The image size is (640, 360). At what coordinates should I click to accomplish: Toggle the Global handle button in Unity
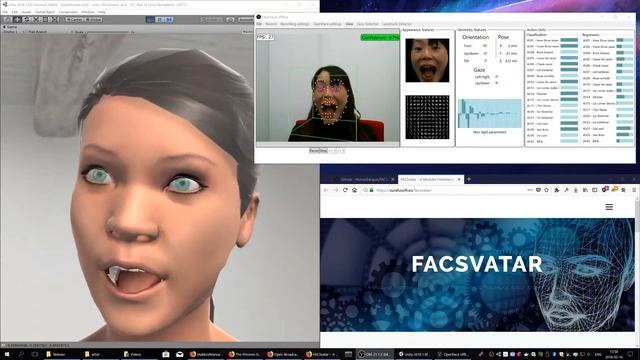point(93,19)
